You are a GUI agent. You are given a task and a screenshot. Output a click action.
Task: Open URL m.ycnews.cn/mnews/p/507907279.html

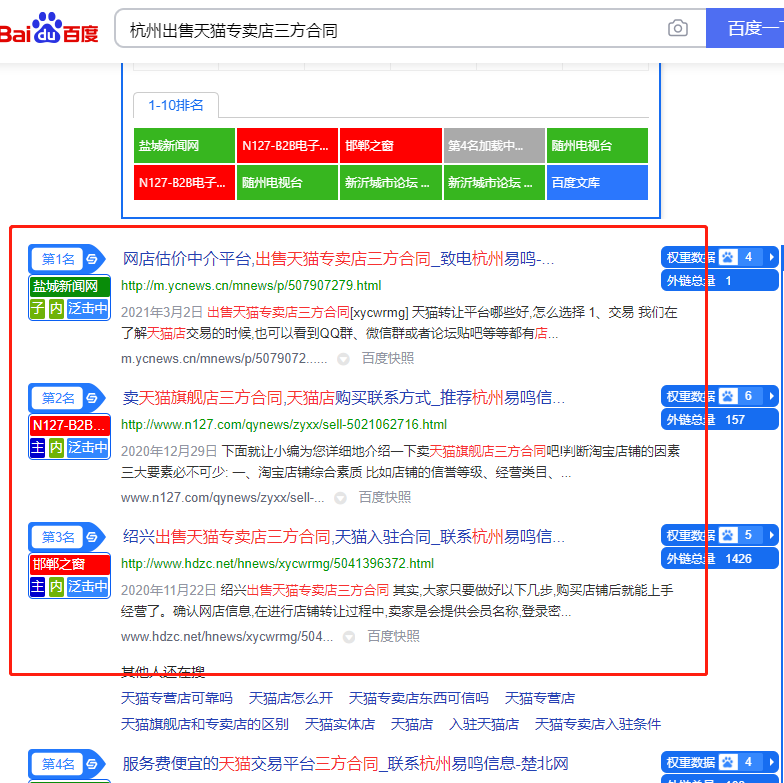pyautogui.click(x=251, y=286)
